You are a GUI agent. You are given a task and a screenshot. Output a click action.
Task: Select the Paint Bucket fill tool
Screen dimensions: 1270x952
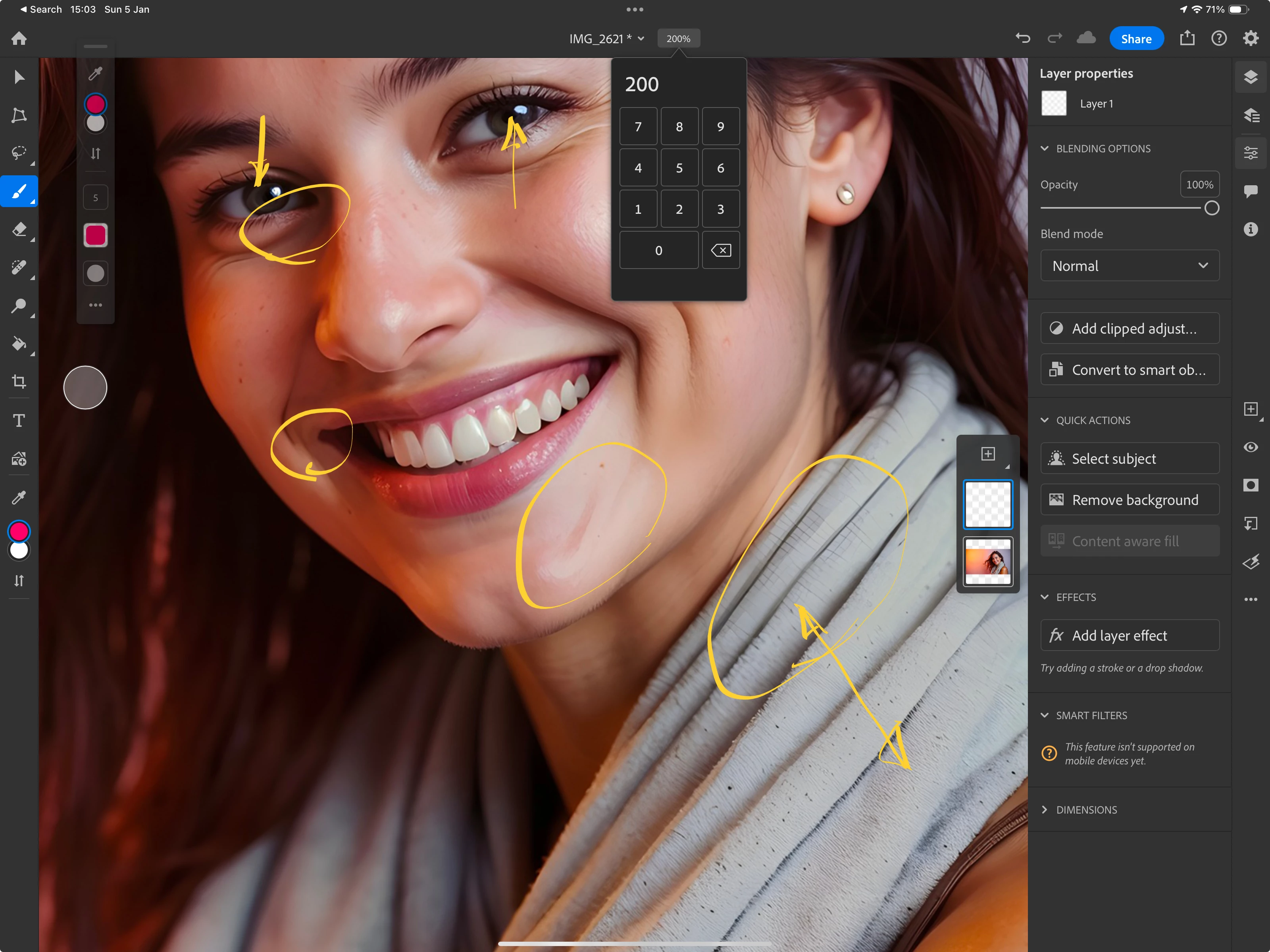pyautogui.click(x=19, y=344)
